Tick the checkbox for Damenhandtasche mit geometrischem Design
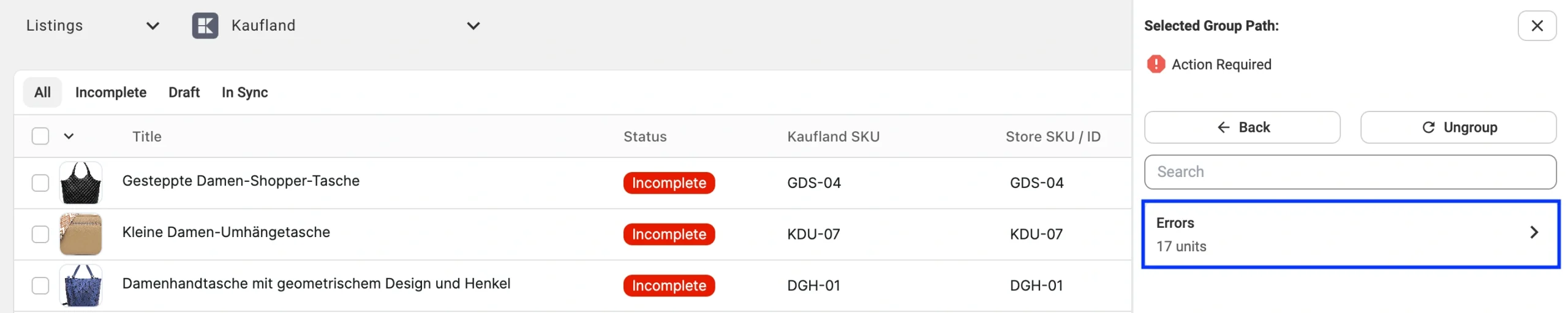Viewport: 1568px width, 313px height. 40,285
